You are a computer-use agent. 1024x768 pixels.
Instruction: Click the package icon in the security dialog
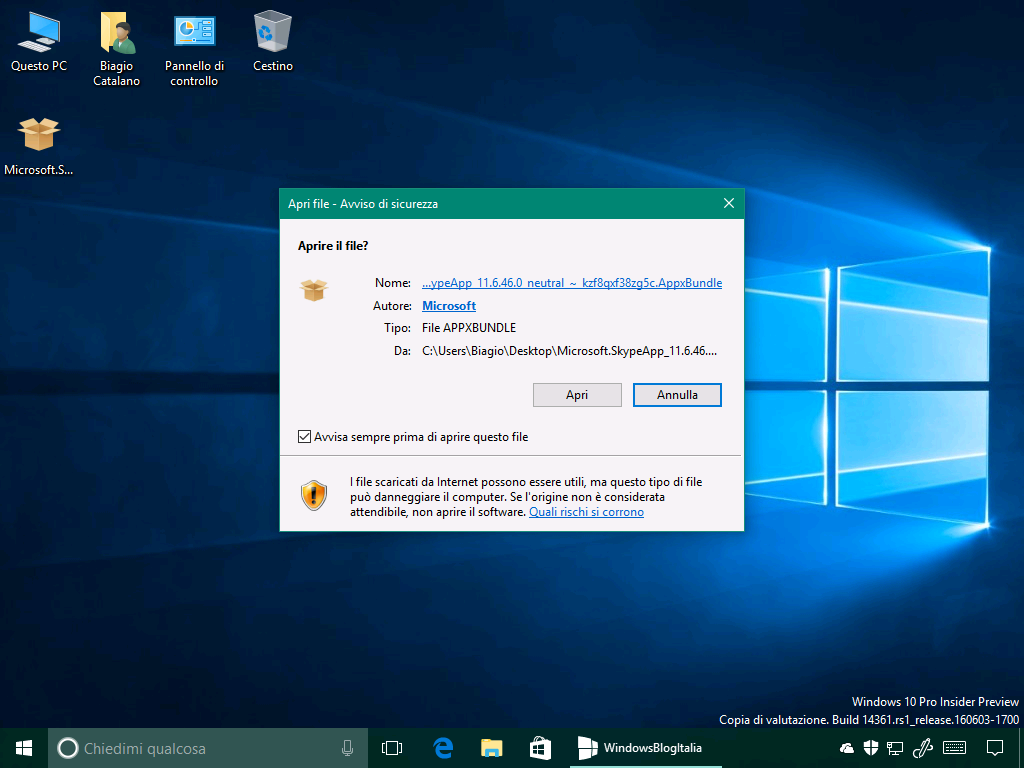tap(313, 290)
